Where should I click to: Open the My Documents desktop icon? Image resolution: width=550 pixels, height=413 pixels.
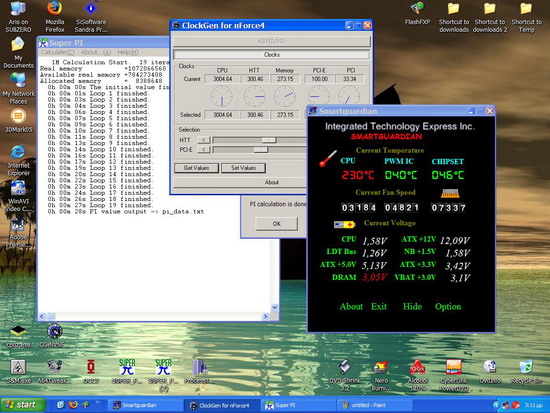click(x=18, y=53)
